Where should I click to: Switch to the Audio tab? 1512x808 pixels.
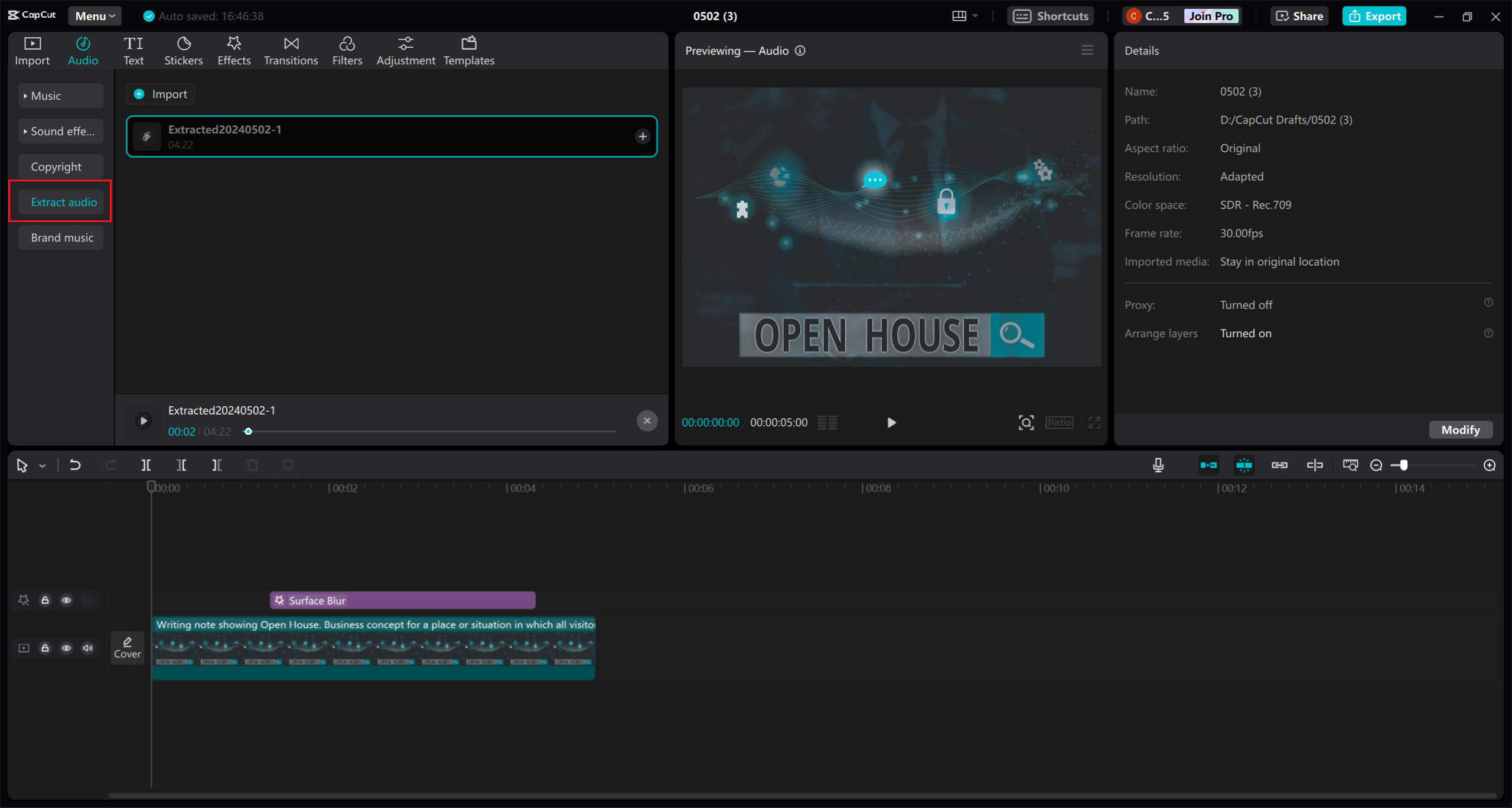pos(83,50)
